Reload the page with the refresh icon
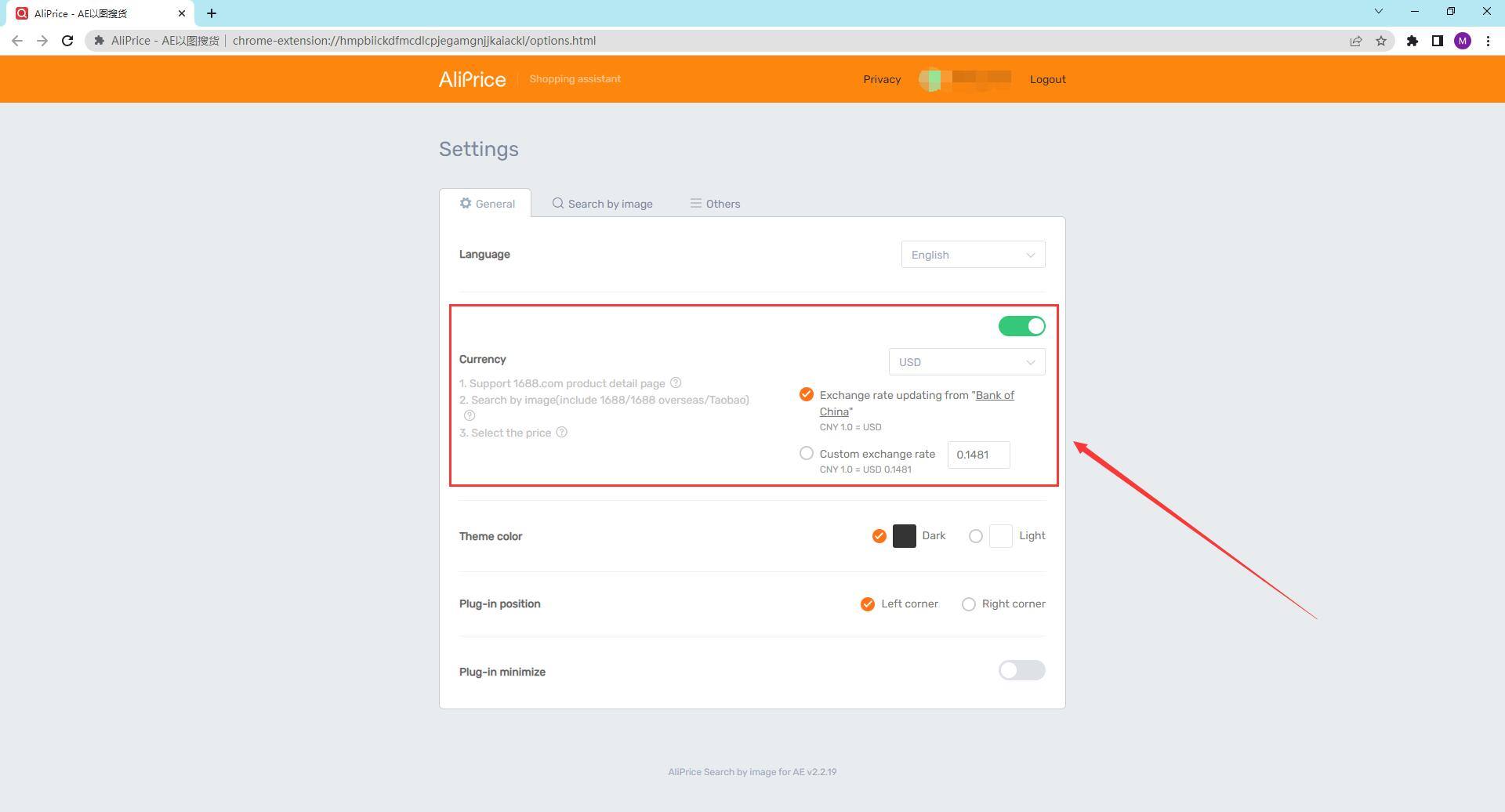The image size is (1505, 812). click(x=67, y=41)
